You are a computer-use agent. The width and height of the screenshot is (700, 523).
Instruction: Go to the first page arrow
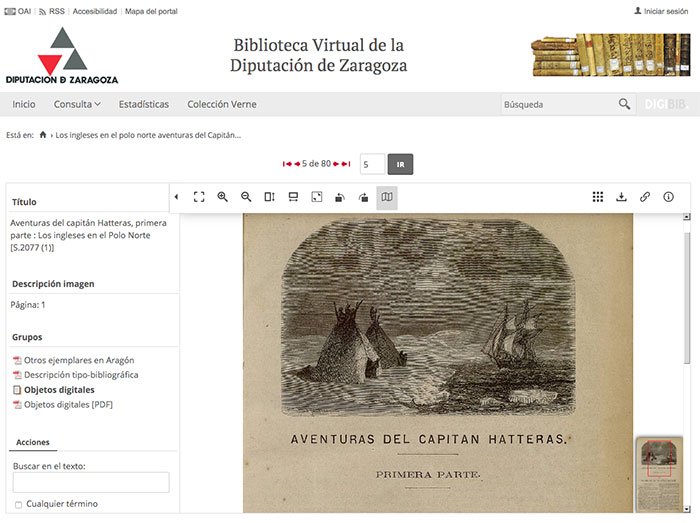[x=287, y=164]
